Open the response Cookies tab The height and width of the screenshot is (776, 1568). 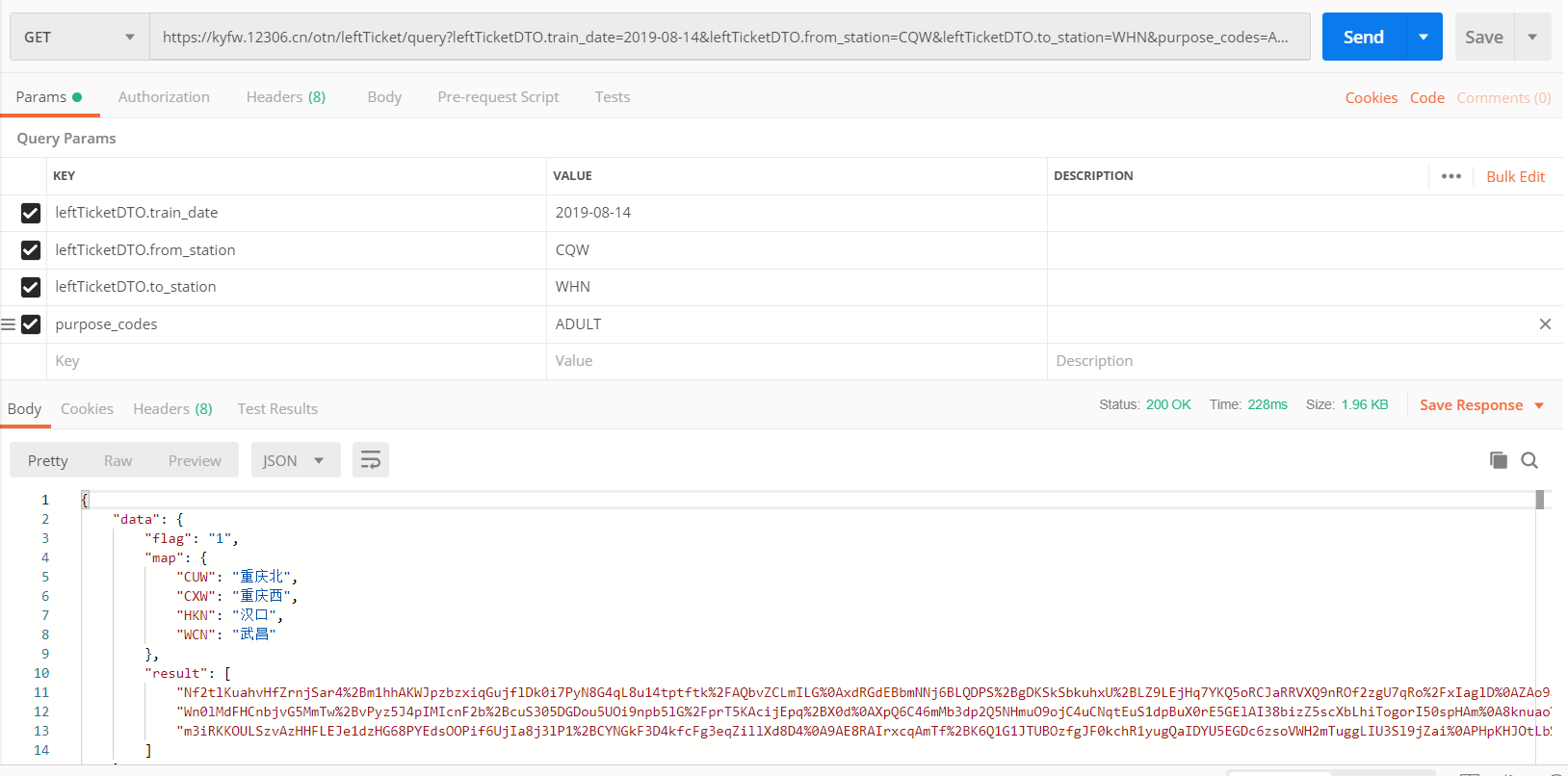[87, 409]
